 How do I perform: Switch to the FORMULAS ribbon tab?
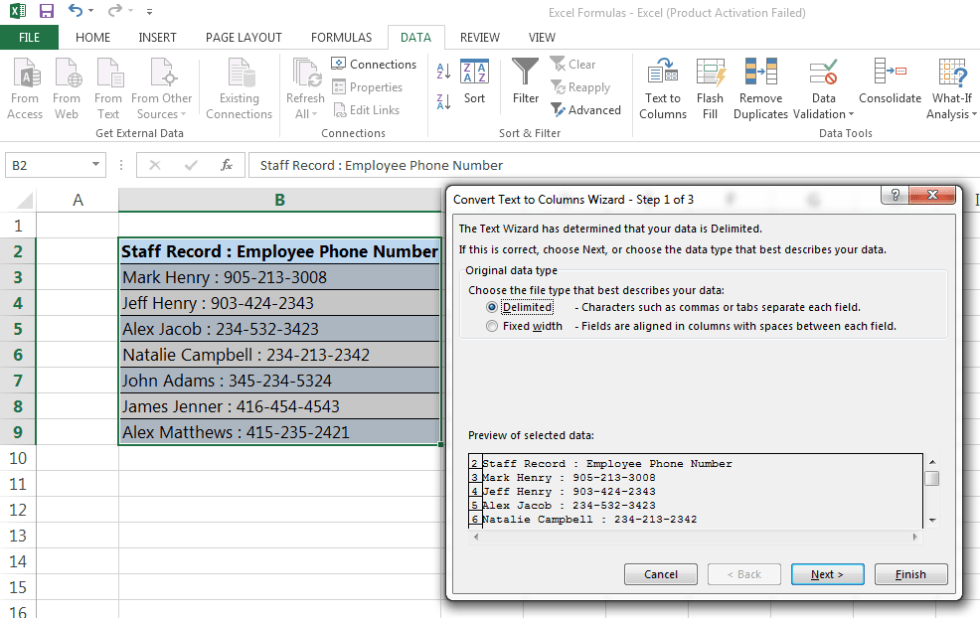[x=341, y=37]
